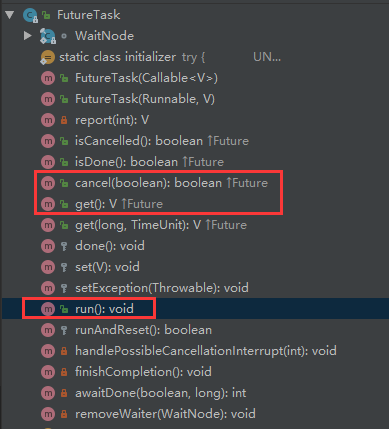The image size is (389, 429).
Task: Select runAndReset(): boolean method
Action: [143, 330]
